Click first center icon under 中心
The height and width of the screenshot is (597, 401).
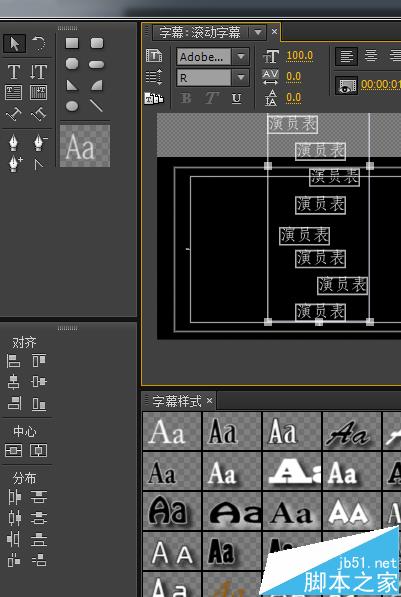point(13,451)
